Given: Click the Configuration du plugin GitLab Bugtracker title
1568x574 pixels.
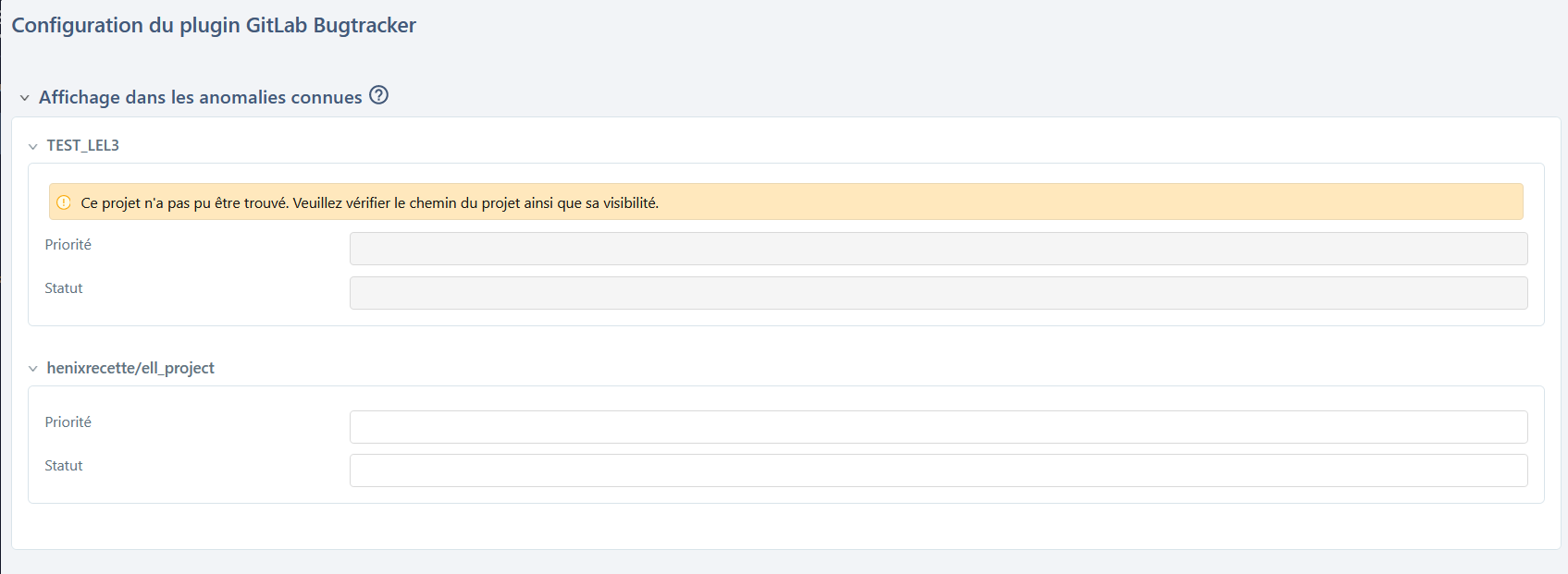Looking at the screenshot, I should [x=214, y=25].
